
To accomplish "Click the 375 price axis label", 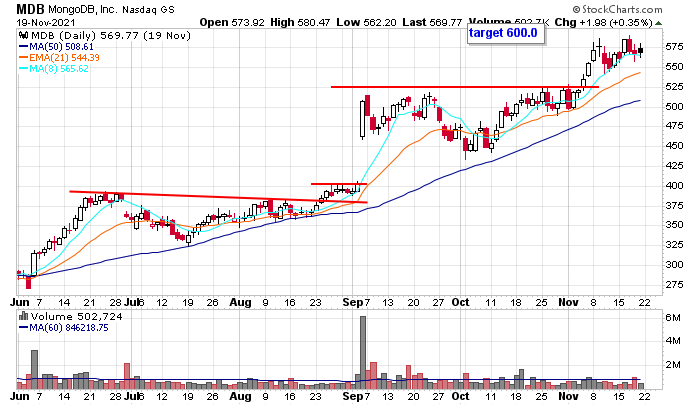I will tap(674, 205).
